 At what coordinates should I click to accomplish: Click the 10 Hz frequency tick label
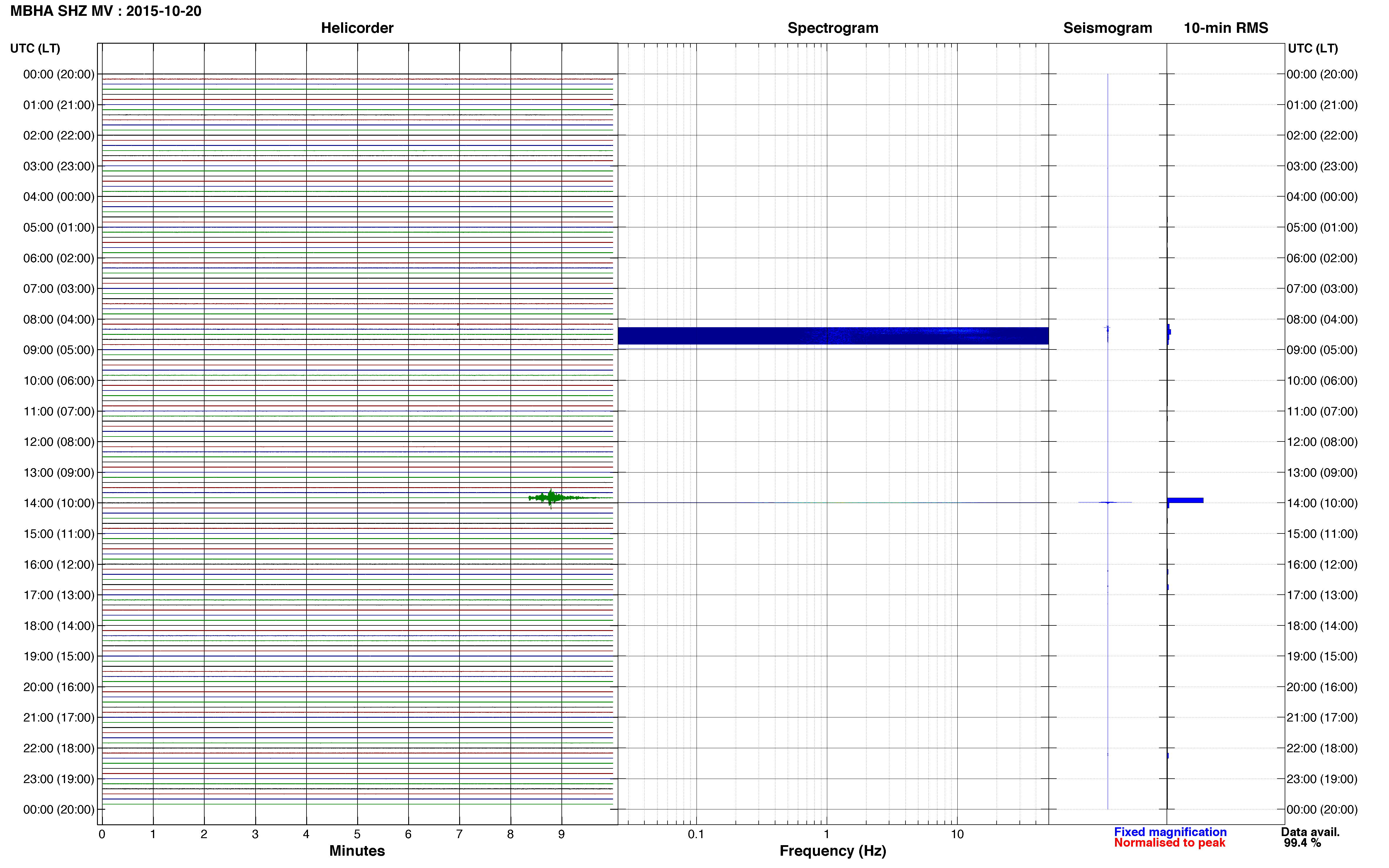pos(957,834)
